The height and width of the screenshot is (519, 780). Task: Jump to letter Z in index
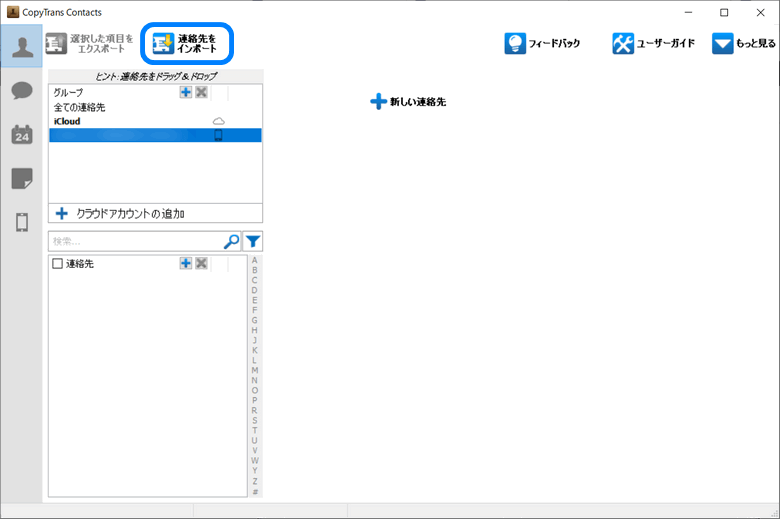click(x=255, y=481)
